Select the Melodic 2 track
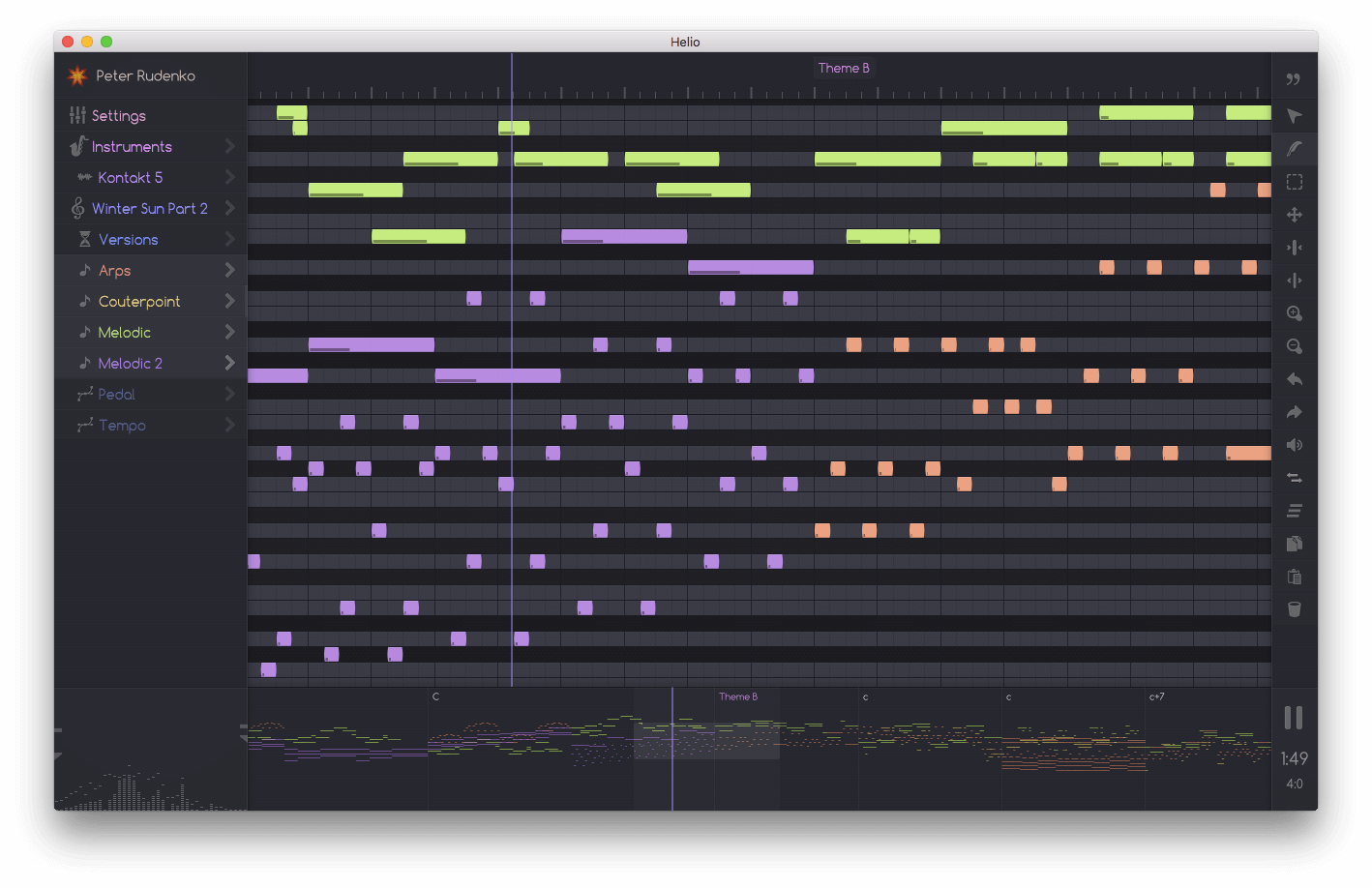Viewport: 1372px width, 888px height. coord(150,363)
